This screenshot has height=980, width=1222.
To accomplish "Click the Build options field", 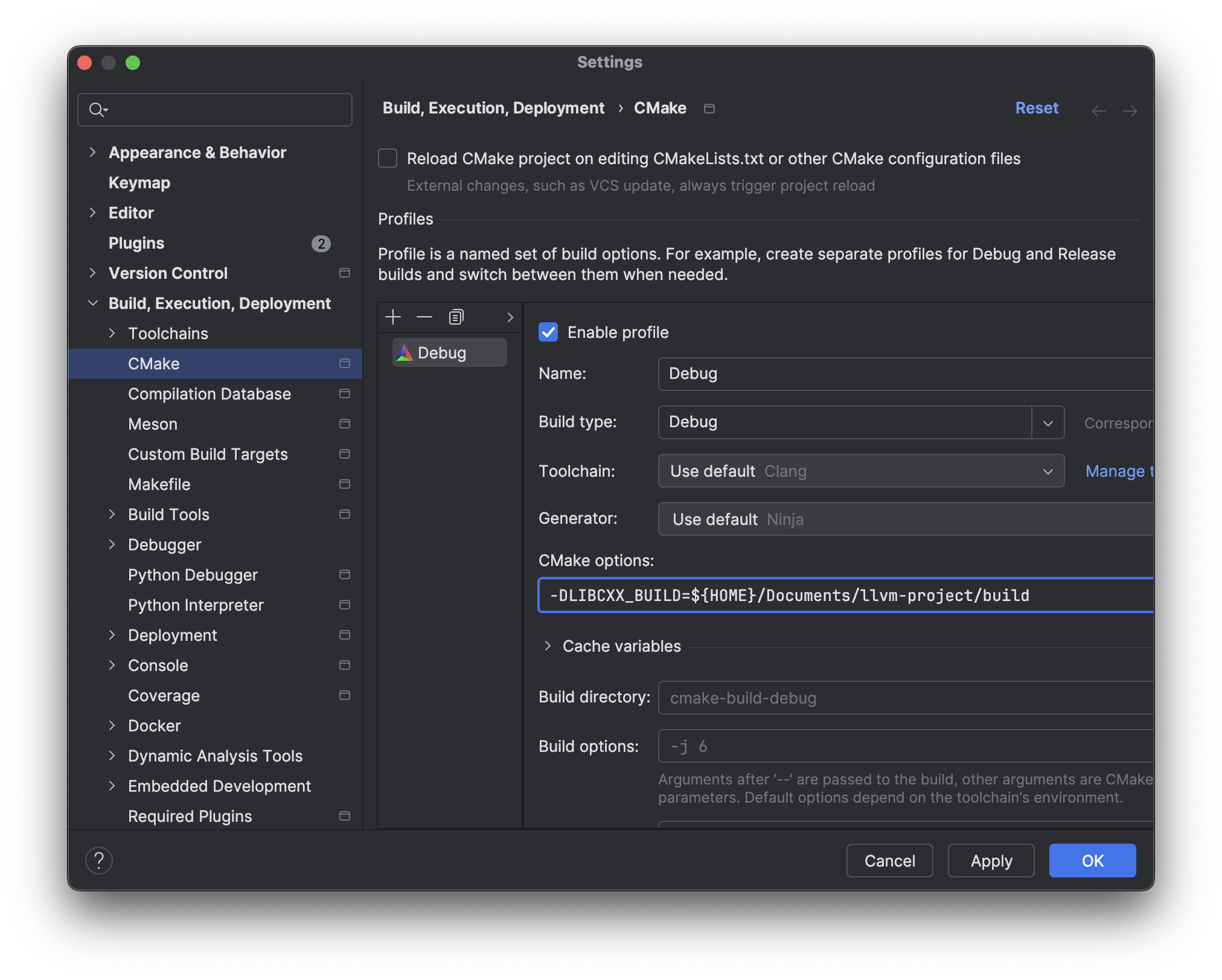I will point(906,746).
